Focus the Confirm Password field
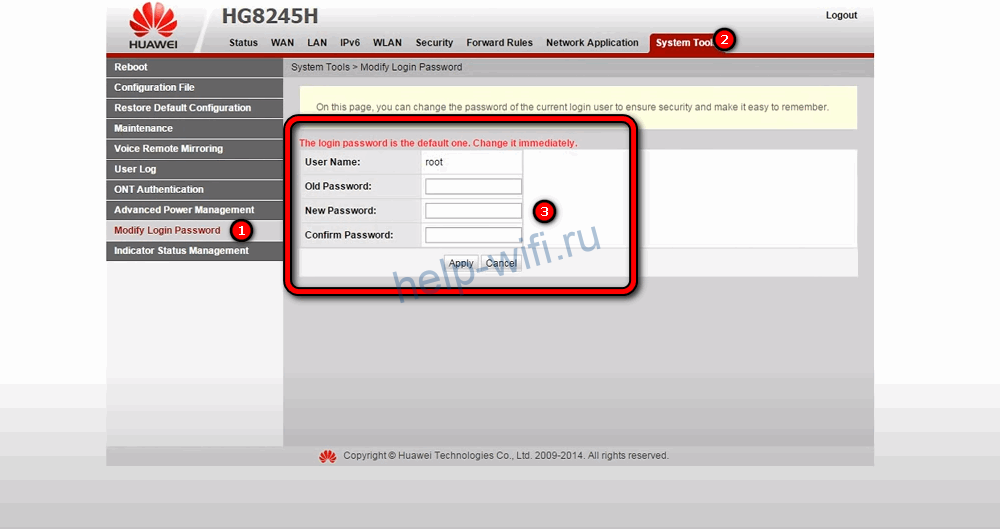Viewport: 1000px width, 529px height. coord(473,235)
